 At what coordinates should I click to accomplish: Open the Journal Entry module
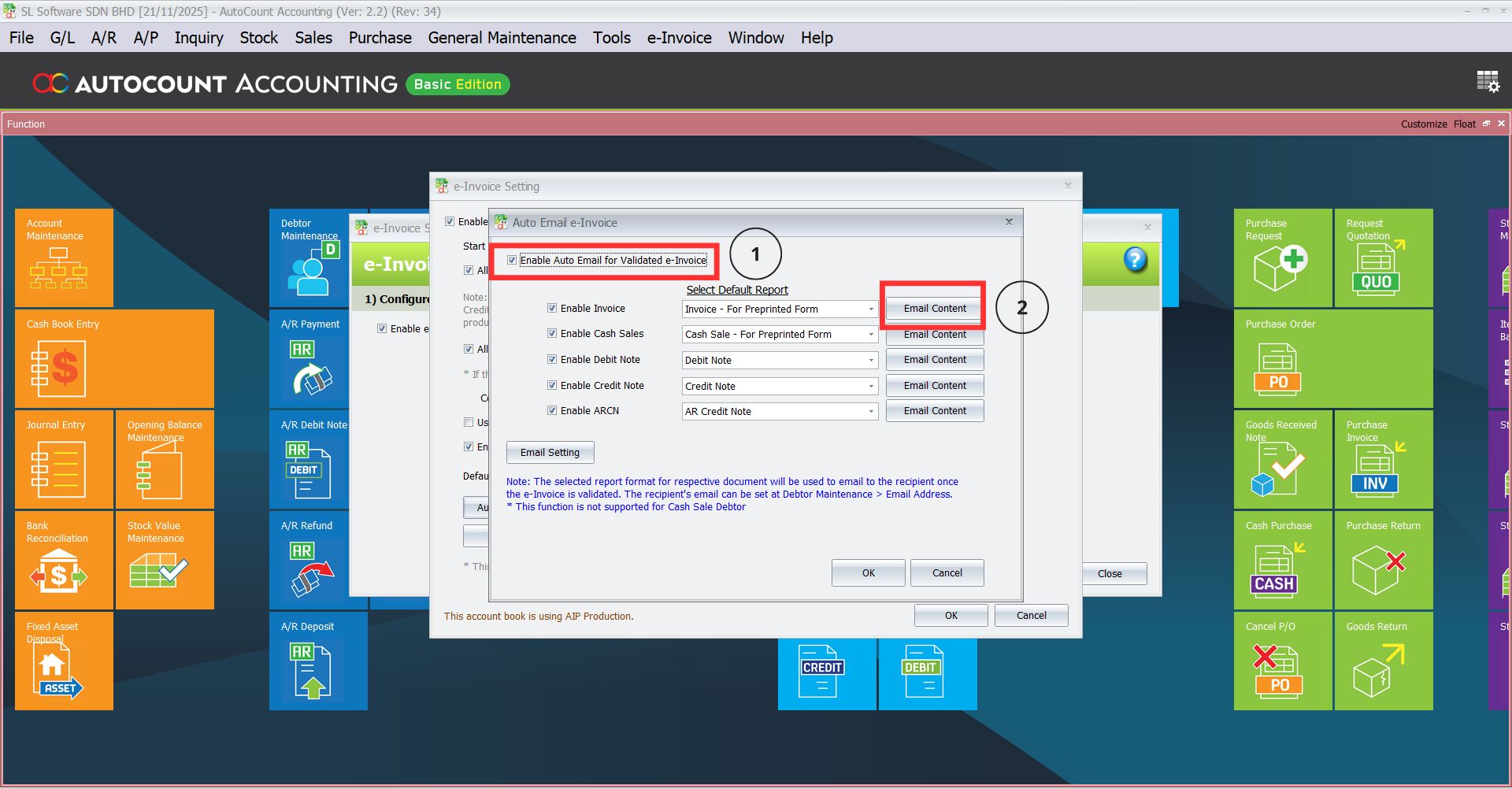64,459
